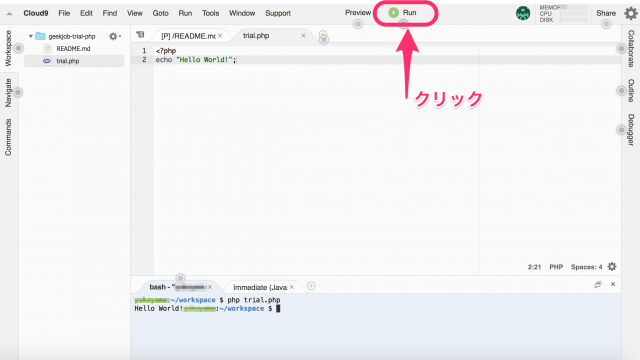Screen dimensions: 640x360
Task: Open the Collaborate side panel
Action: coord(631,49)
